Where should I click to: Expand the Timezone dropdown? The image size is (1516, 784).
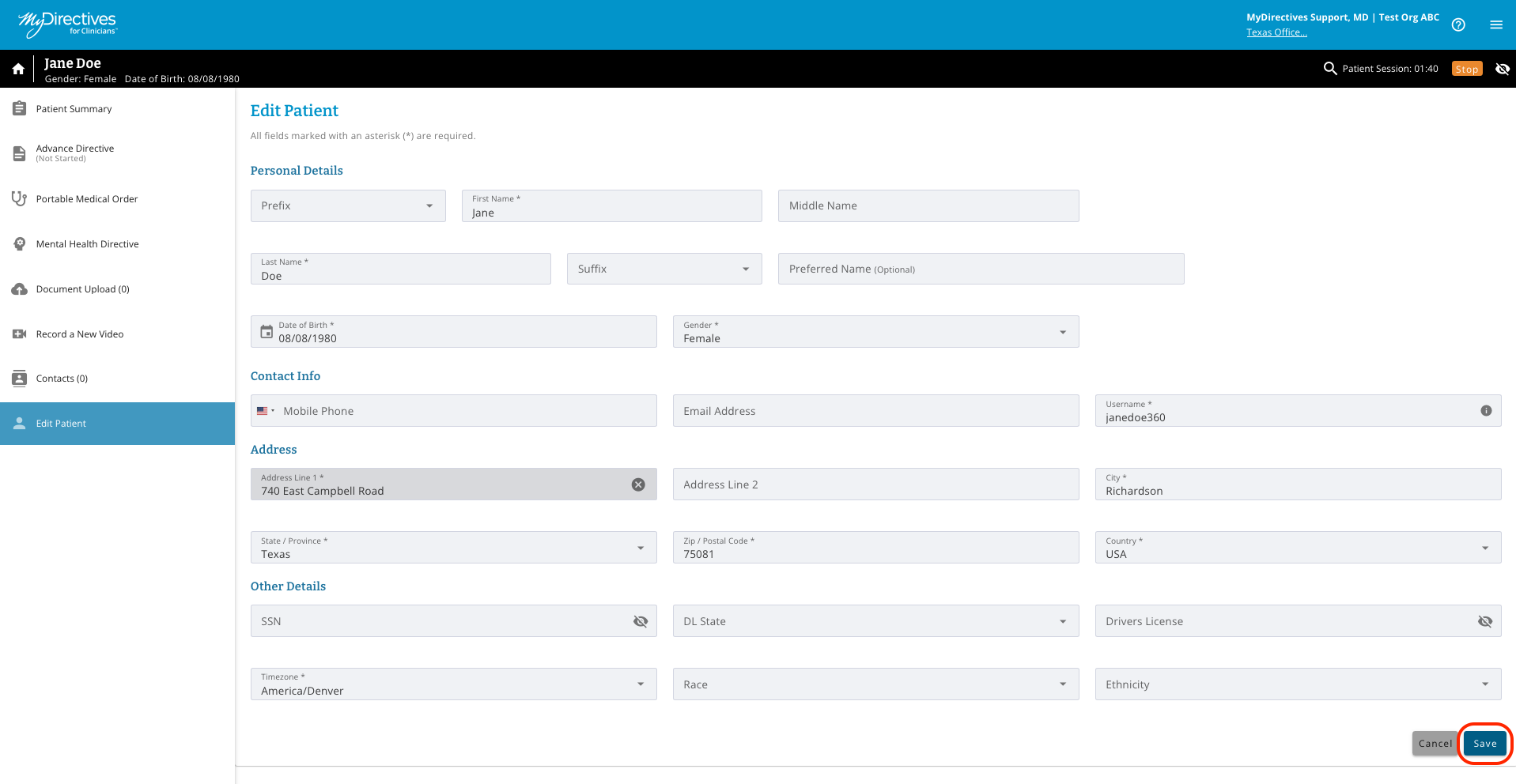pos(453,684)
